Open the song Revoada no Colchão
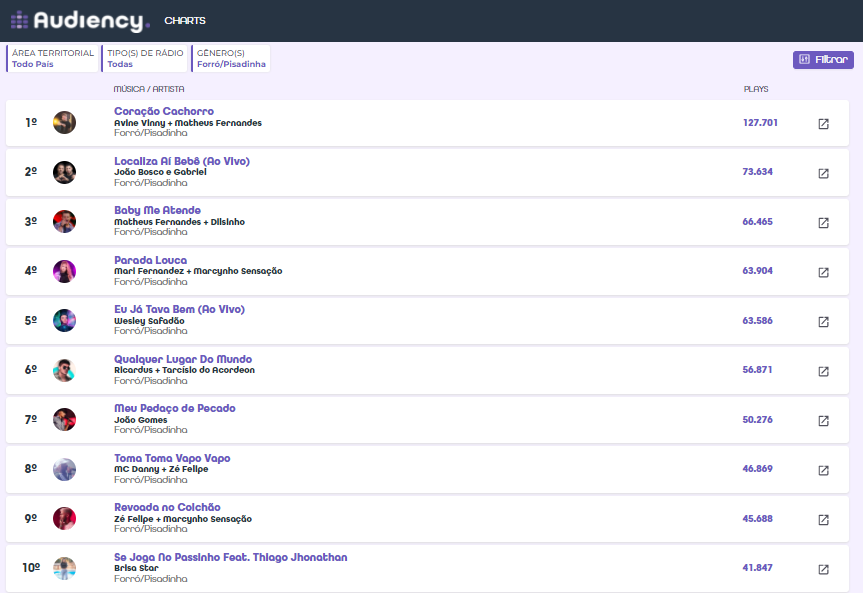Image resolution: width=863 pixels, height=593 pixels. [167, 507]
